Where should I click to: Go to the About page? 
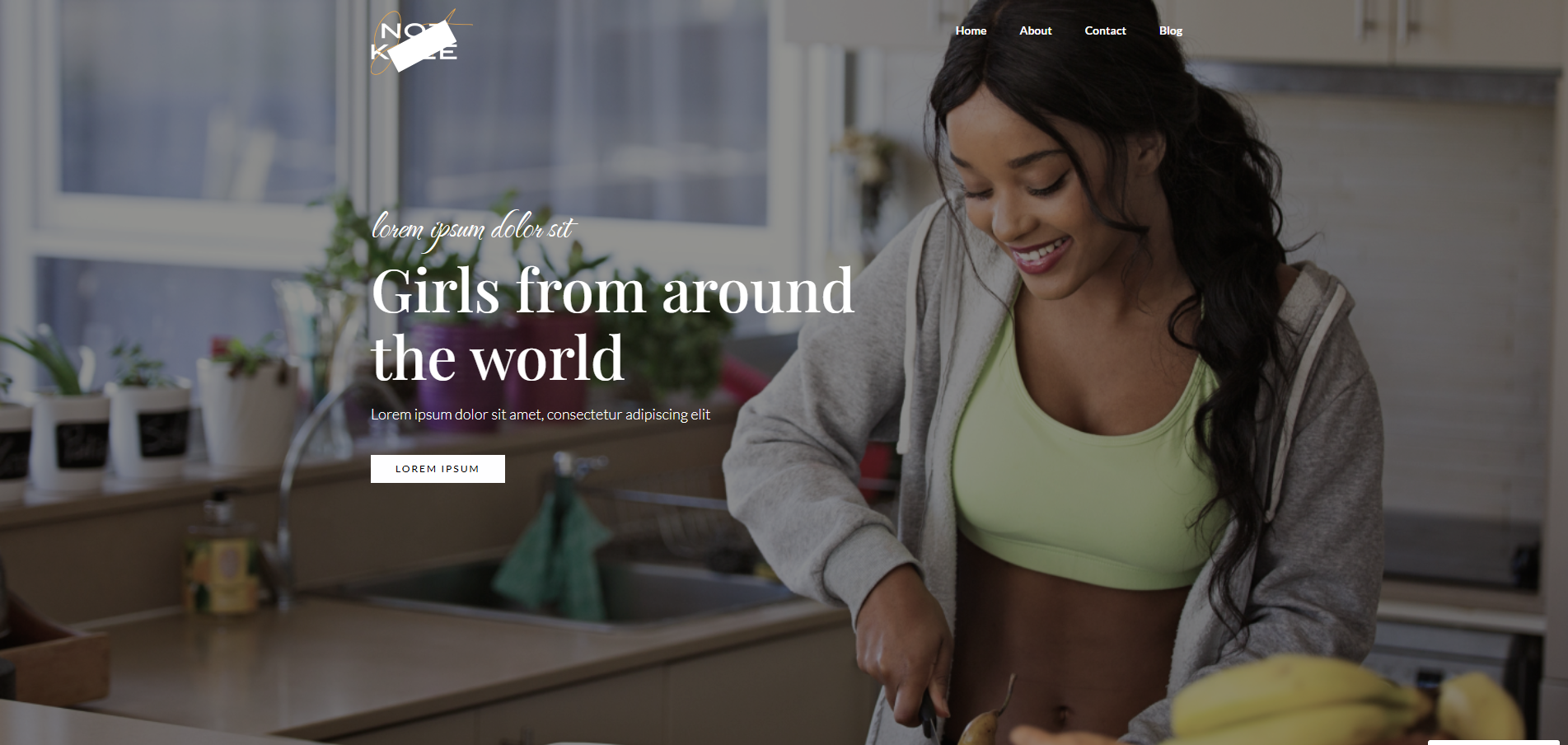1036,30
